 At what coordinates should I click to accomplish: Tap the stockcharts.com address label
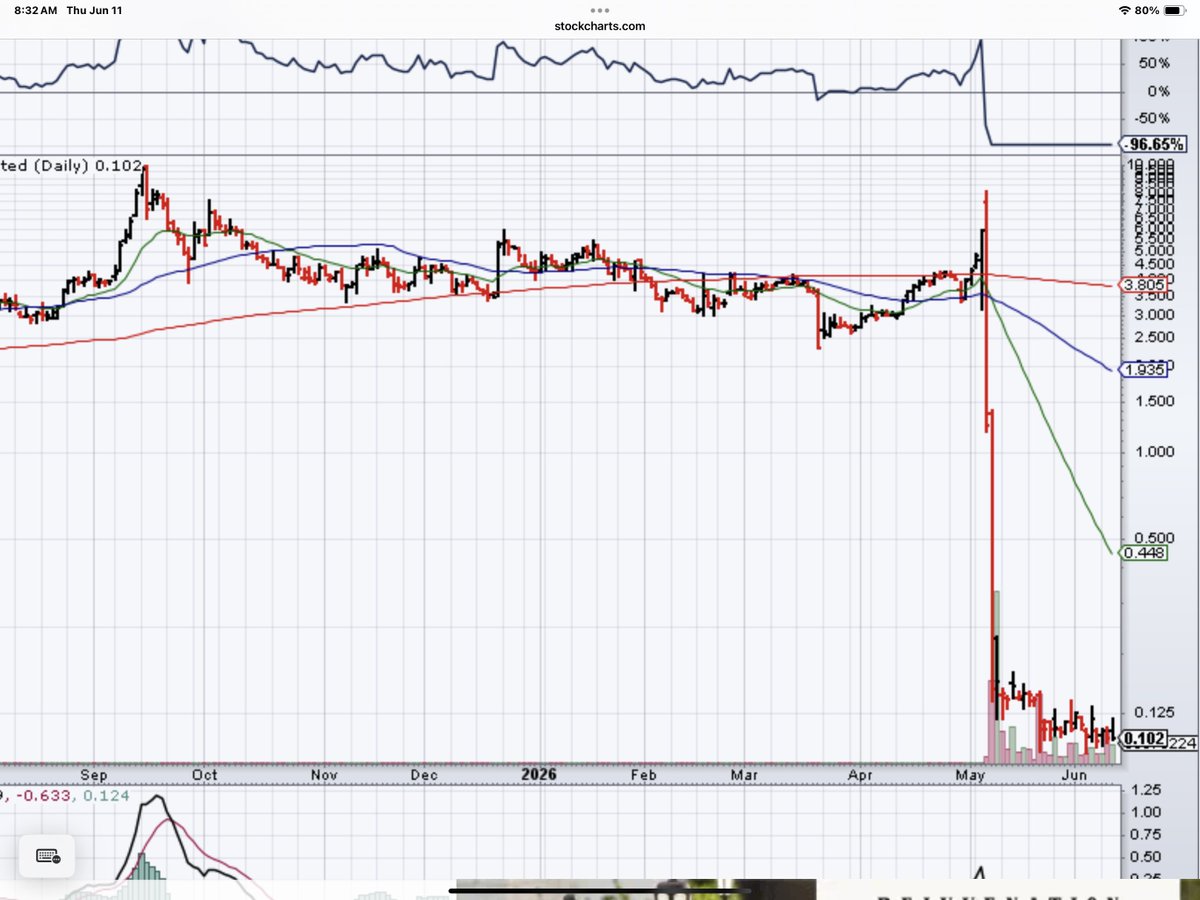[600, 27]
